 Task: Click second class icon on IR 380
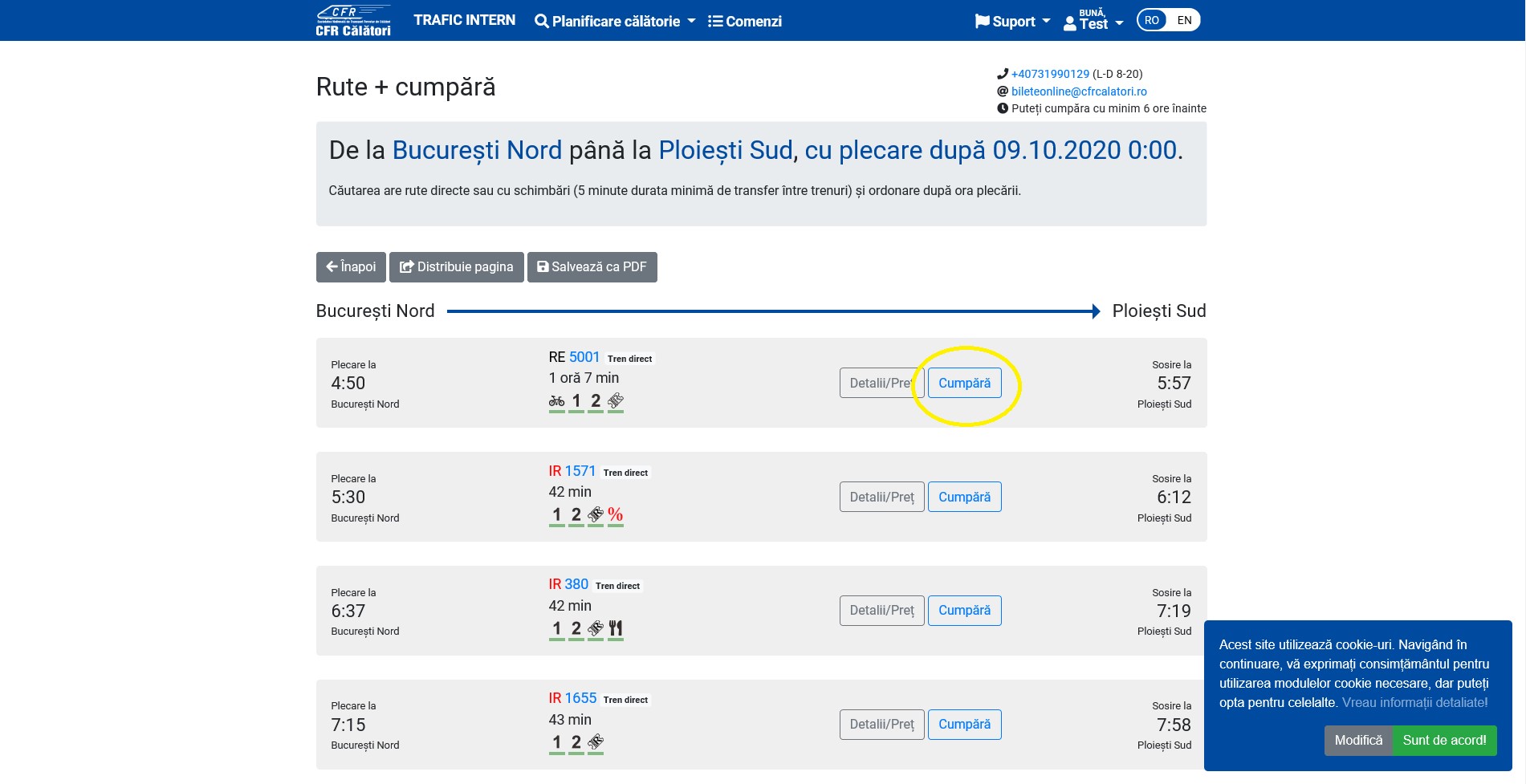coord(576,629)
